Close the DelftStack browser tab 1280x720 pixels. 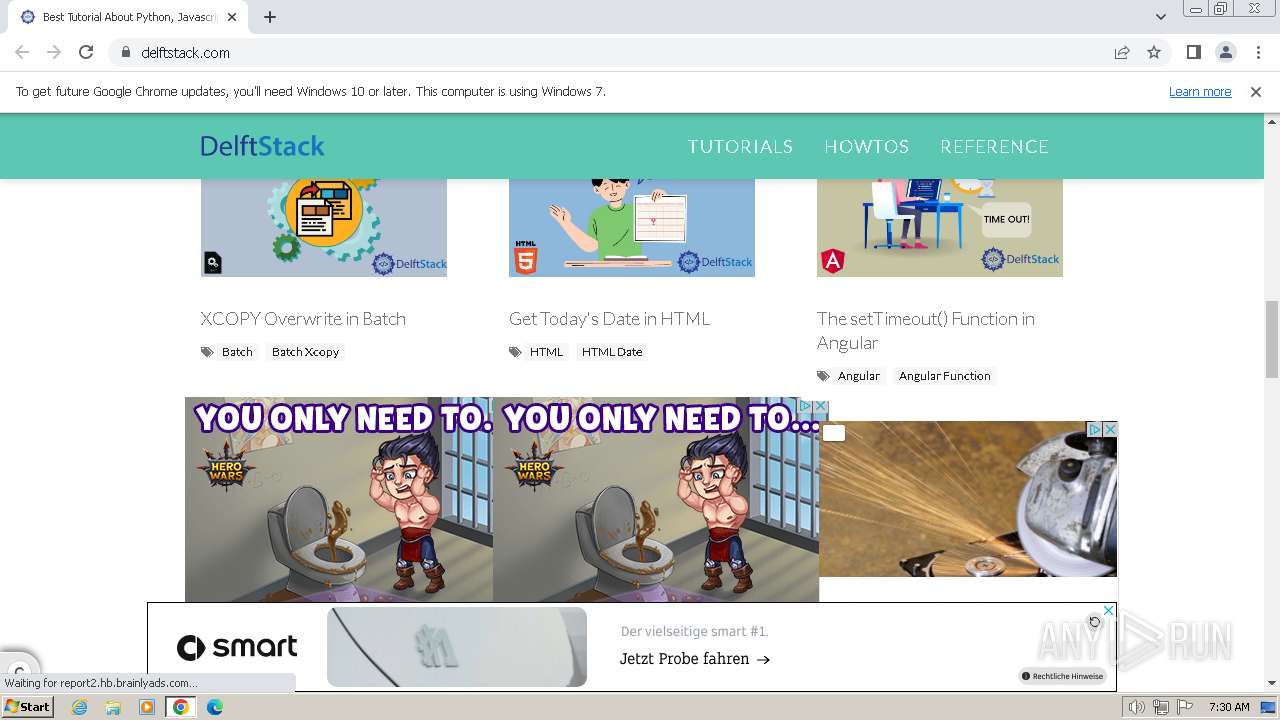point(232,17)
